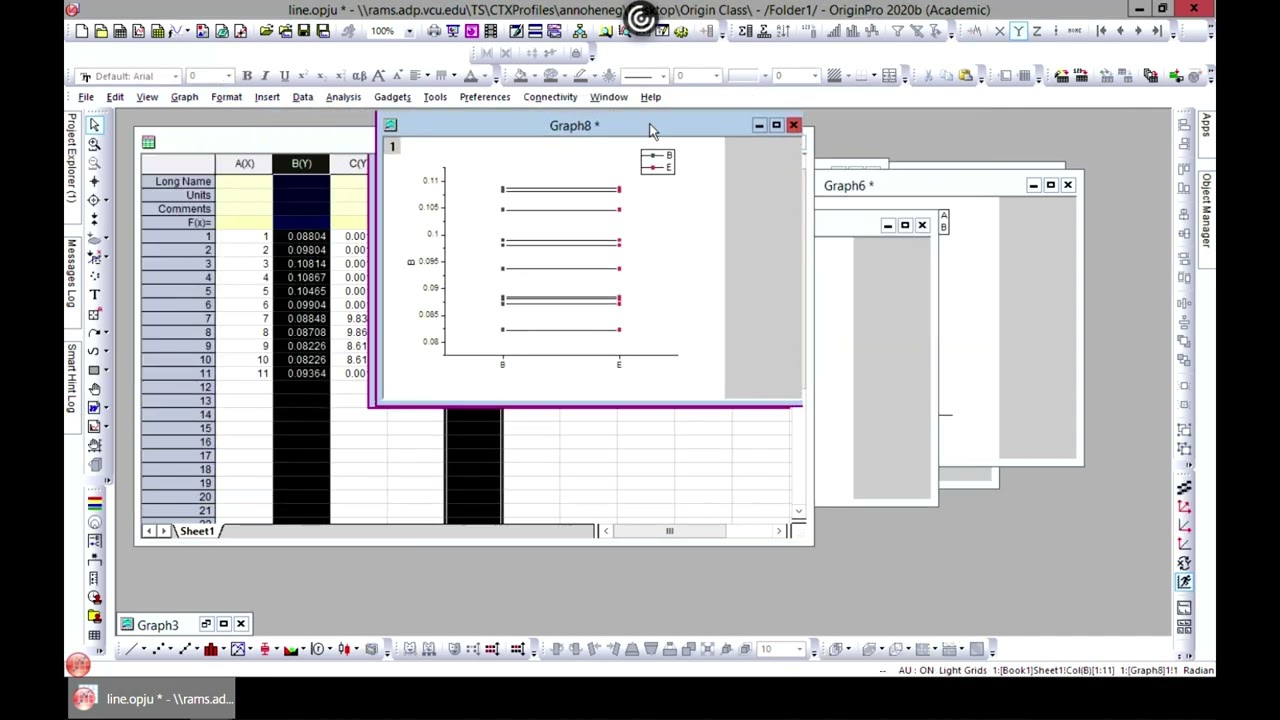Viewport: 1280px width, 720px height.
Task: Set column as X designation
Action: (999, 31)
